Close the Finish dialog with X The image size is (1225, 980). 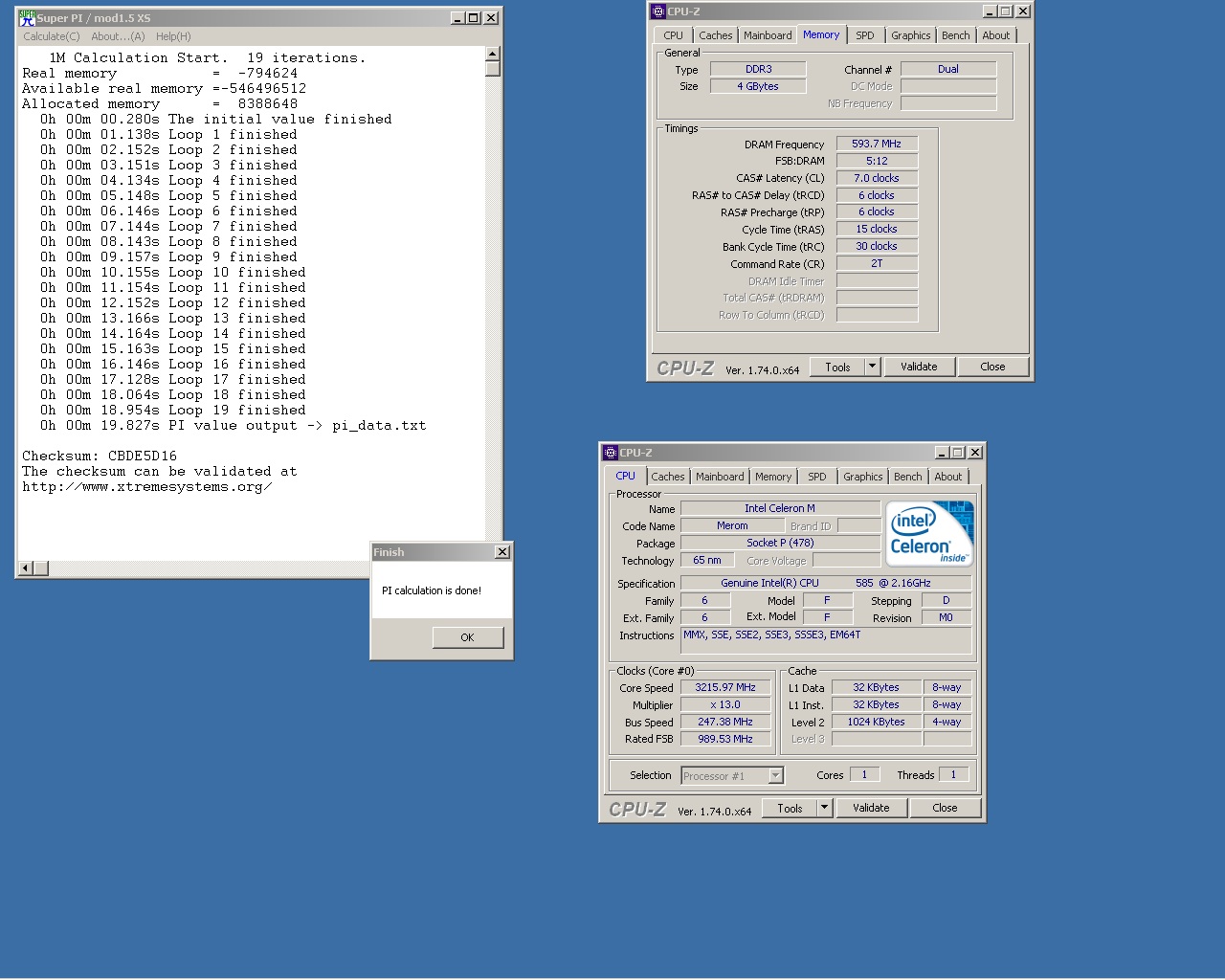pos(502,552)
